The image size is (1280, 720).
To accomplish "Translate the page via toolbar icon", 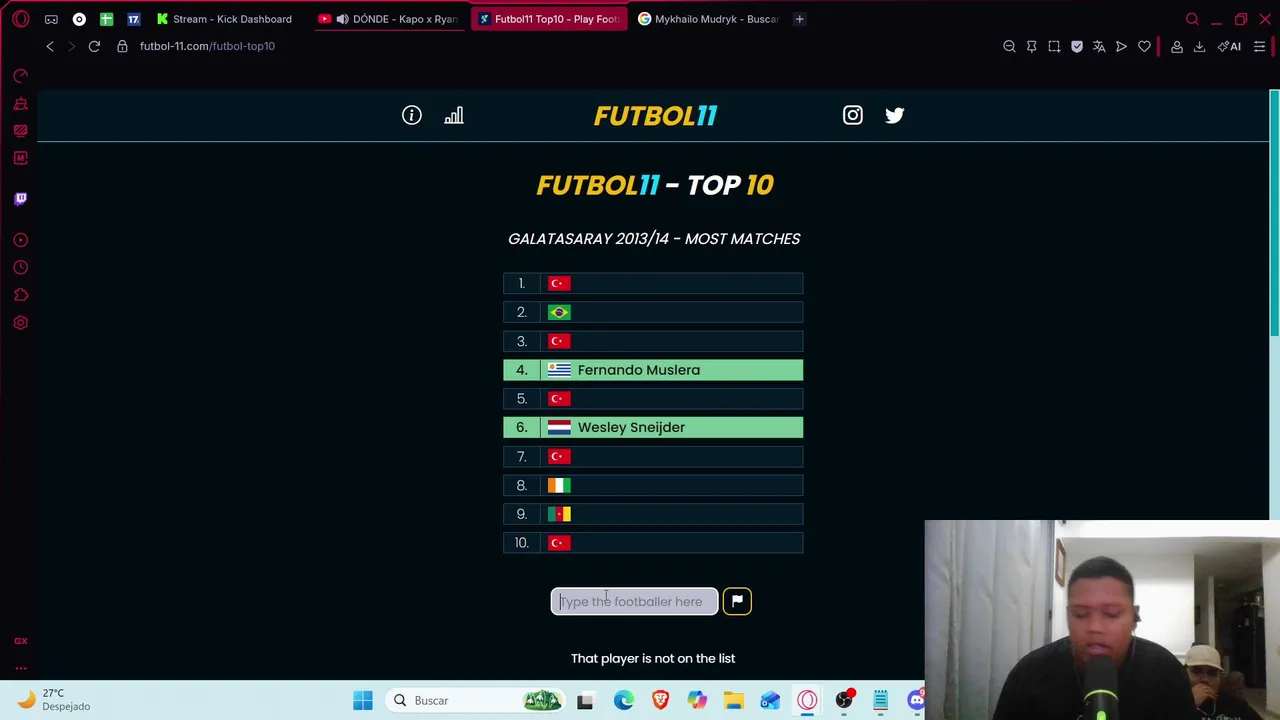I will [x=1099, y=46].
